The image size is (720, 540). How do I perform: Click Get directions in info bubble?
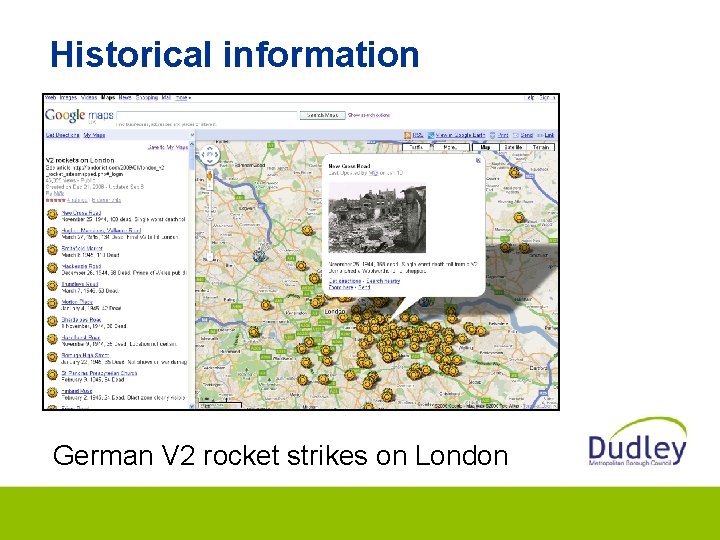(x=345, y=281)
